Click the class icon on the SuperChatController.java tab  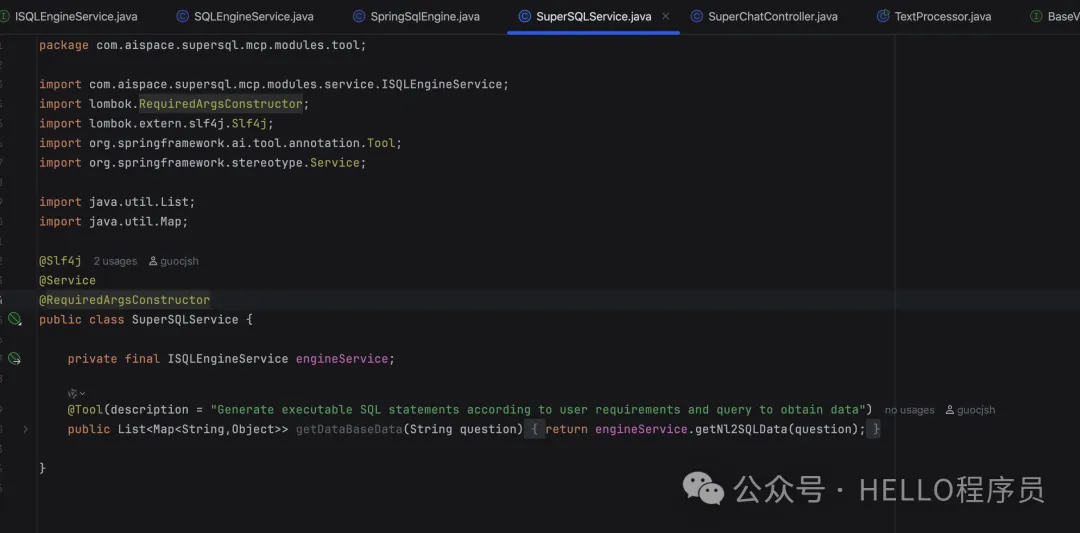pyautogui.click(x=697, y=17)
